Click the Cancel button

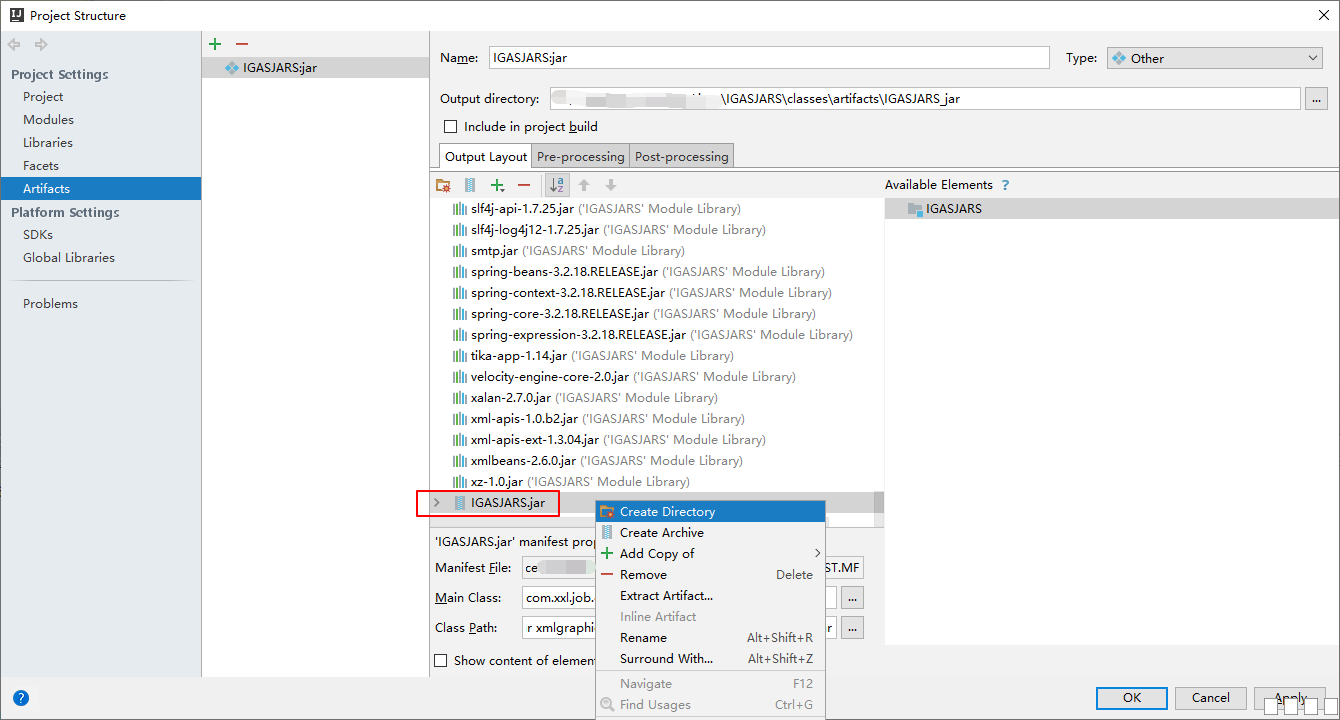click(x=1210, y=698)
